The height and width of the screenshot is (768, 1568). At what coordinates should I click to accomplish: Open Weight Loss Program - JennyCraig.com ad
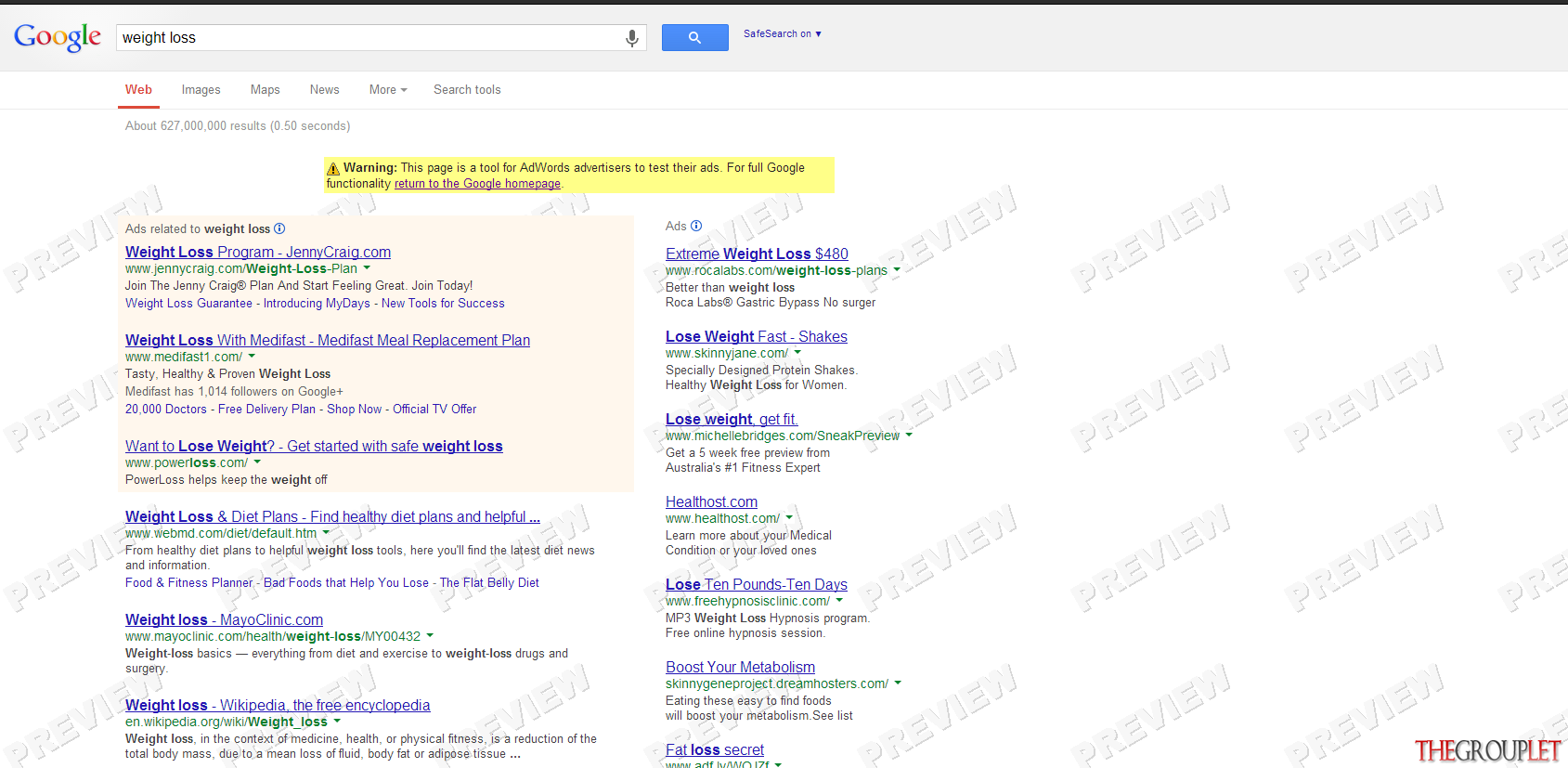tap(258, 252)
